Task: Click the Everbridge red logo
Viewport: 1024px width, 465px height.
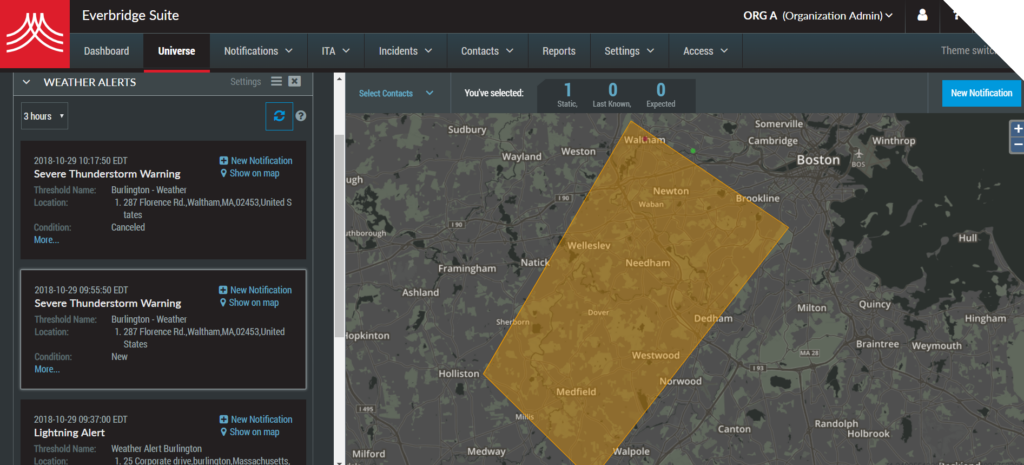Action: pyautogui.click(x=35, y=34)
